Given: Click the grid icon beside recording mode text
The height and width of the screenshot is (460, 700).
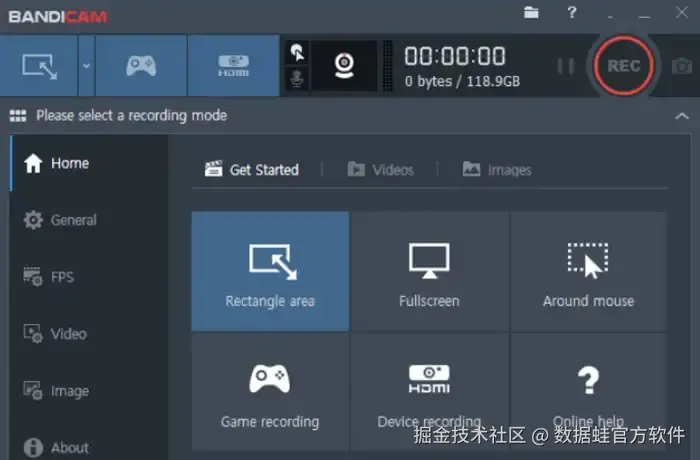Looking at the screenshot, I should (x=18, y=116).
